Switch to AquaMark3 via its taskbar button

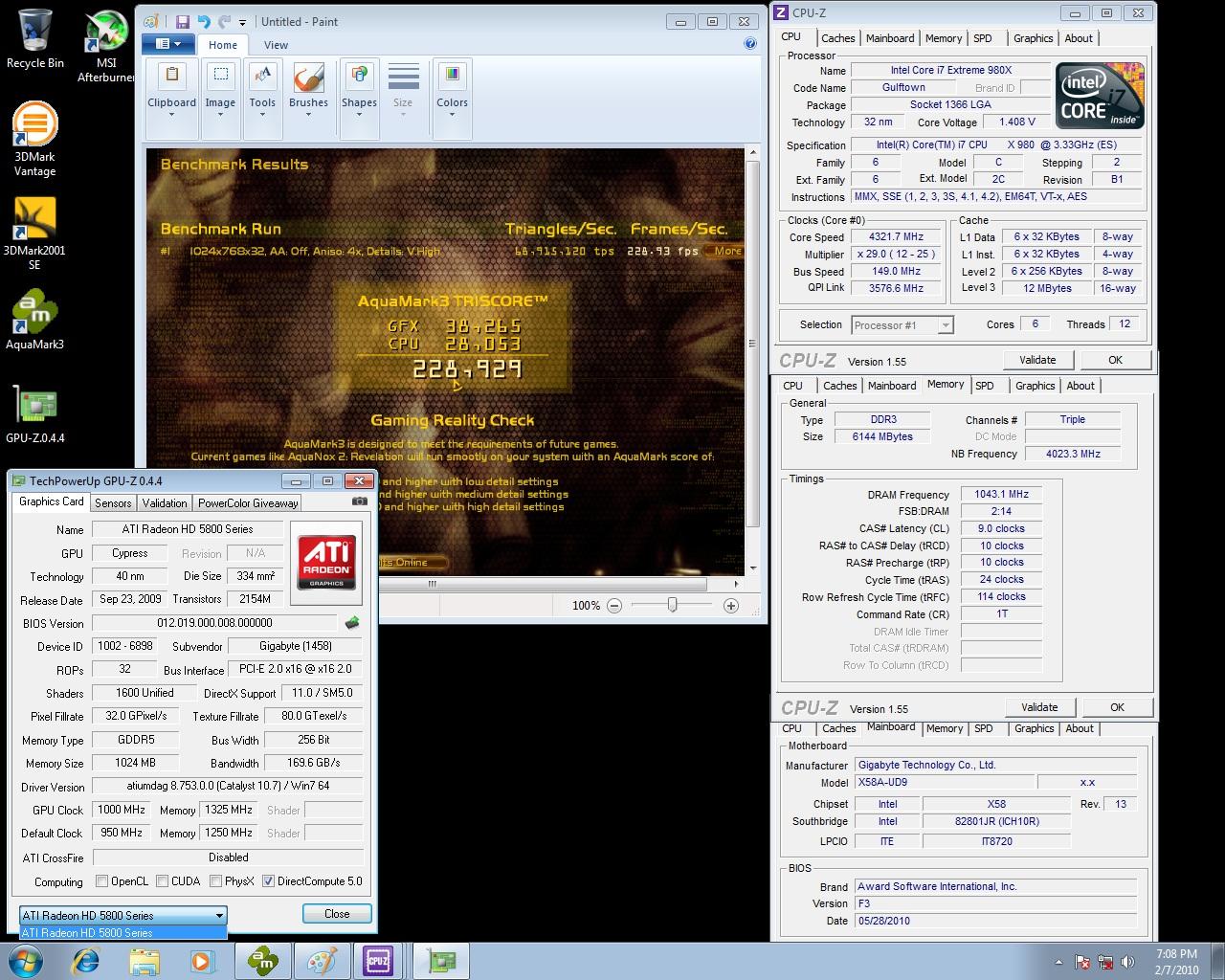pyautogui.click(x=262, y=961)
